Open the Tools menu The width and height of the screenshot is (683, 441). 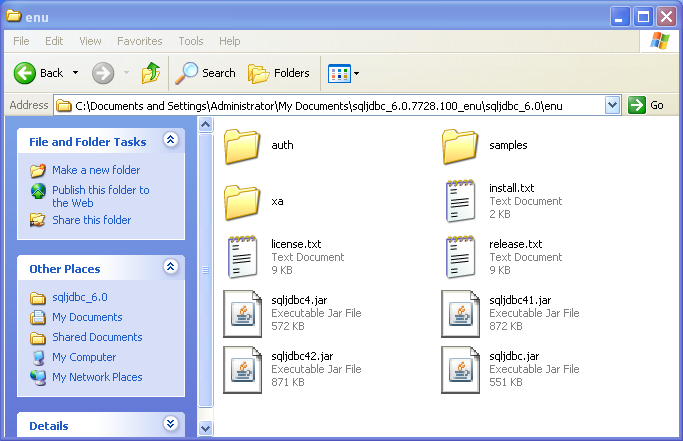191,41
